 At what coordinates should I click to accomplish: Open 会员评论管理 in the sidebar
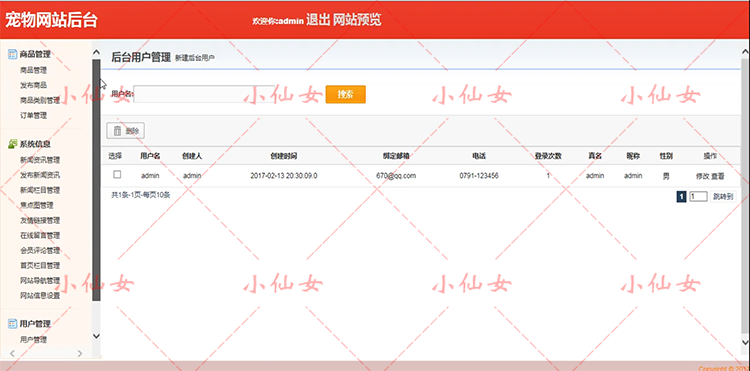pos(40,251)
